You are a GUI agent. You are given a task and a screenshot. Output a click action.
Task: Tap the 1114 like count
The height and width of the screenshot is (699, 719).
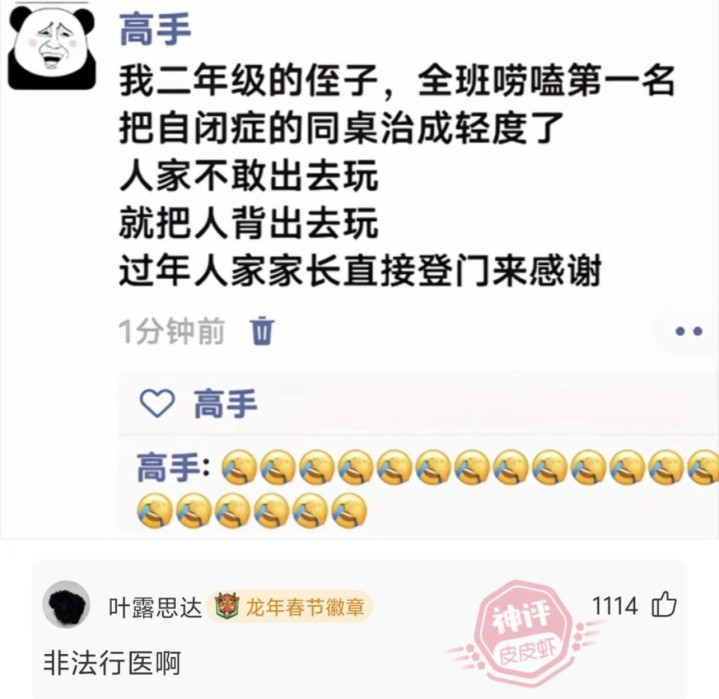coord(614,605)
